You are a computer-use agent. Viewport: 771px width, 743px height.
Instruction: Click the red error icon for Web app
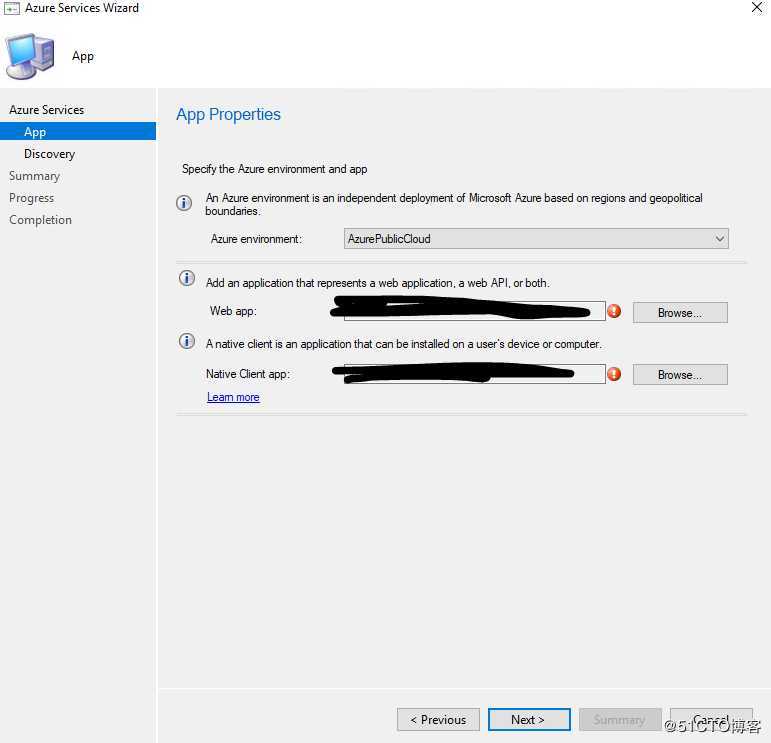pyautogui.click(x=614, y=311)
